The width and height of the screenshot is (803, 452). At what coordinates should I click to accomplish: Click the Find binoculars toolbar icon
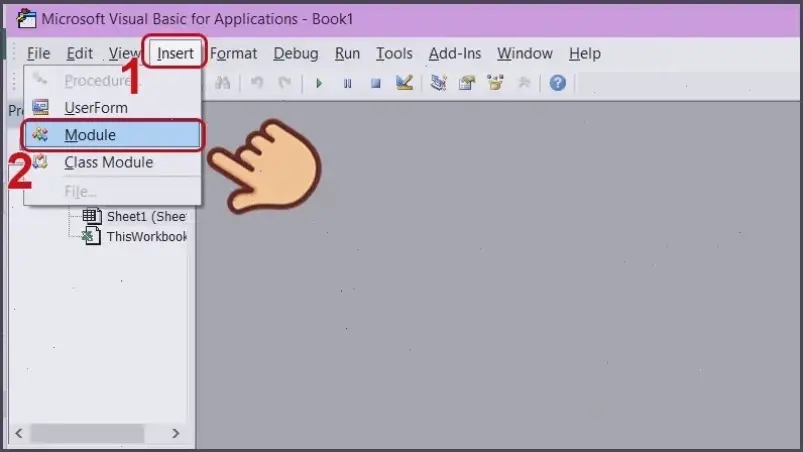[x=222, y=82]
